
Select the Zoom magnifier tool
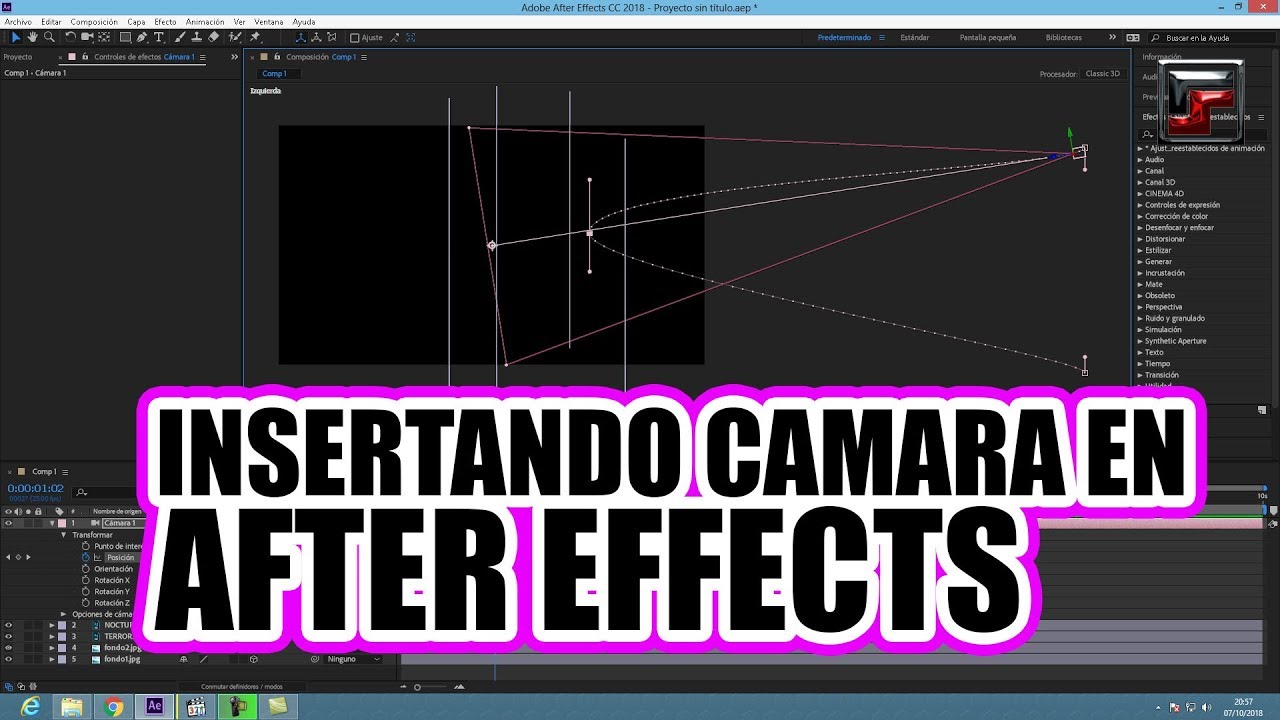[x=48, y=37]
